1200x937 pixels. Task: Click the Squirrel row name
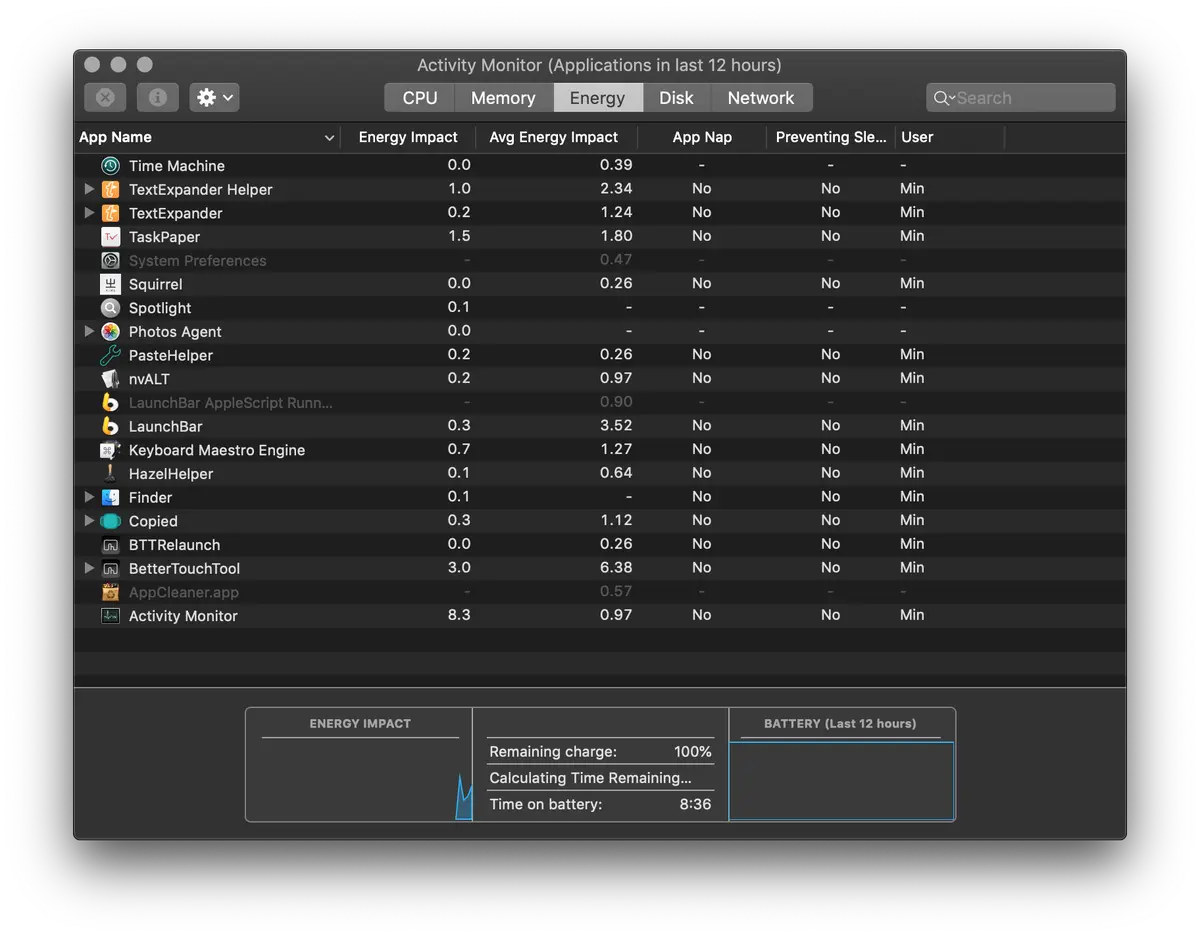155,284
